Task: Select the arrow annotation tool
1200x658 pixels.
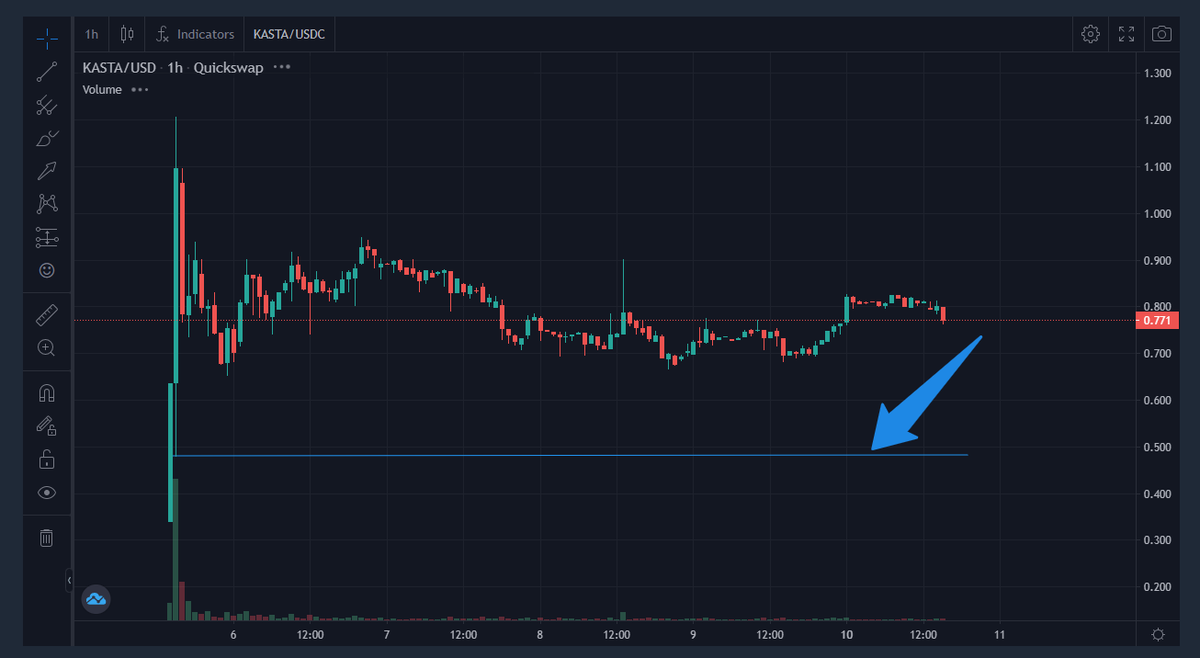Action: click(46, 171)
